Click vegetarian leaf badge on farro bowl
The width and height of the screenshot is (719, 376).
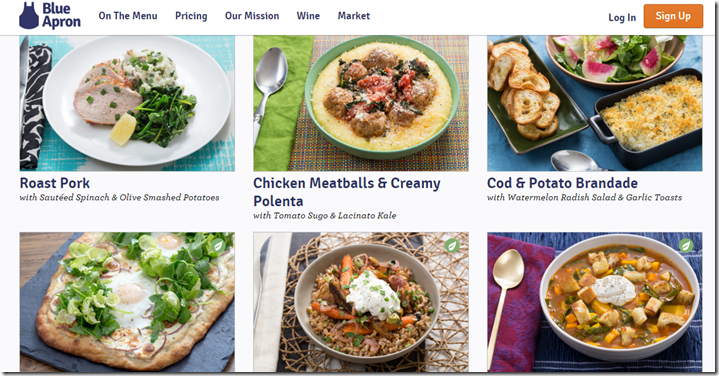(452, 246)
